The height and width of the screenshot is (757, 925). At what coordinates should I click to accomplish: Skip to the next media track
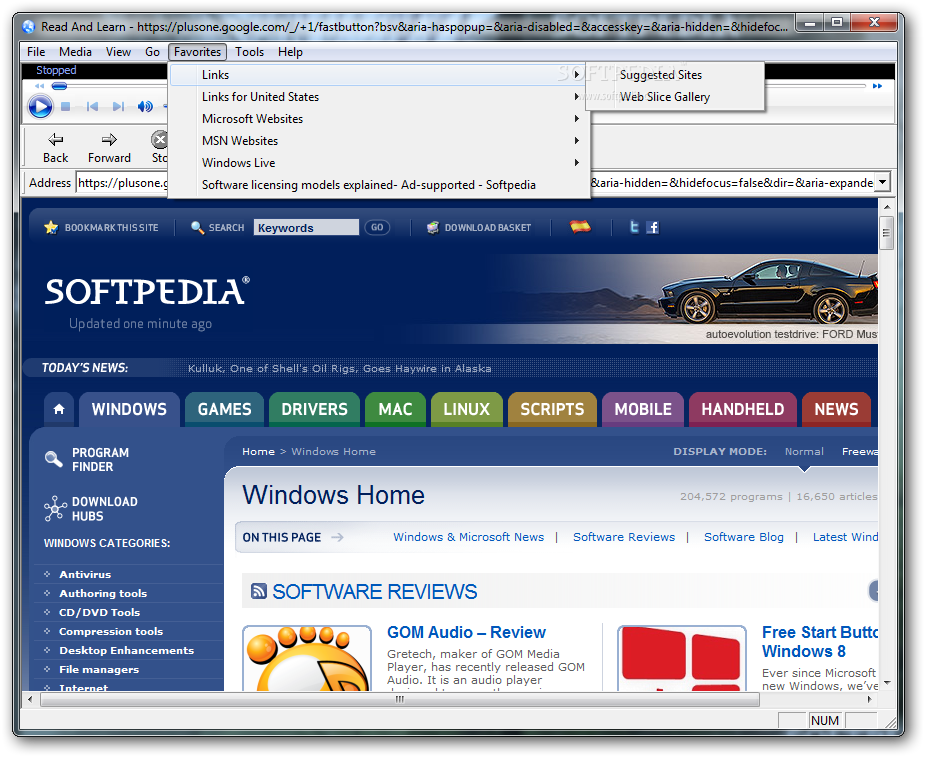click(x=118, y=107)
